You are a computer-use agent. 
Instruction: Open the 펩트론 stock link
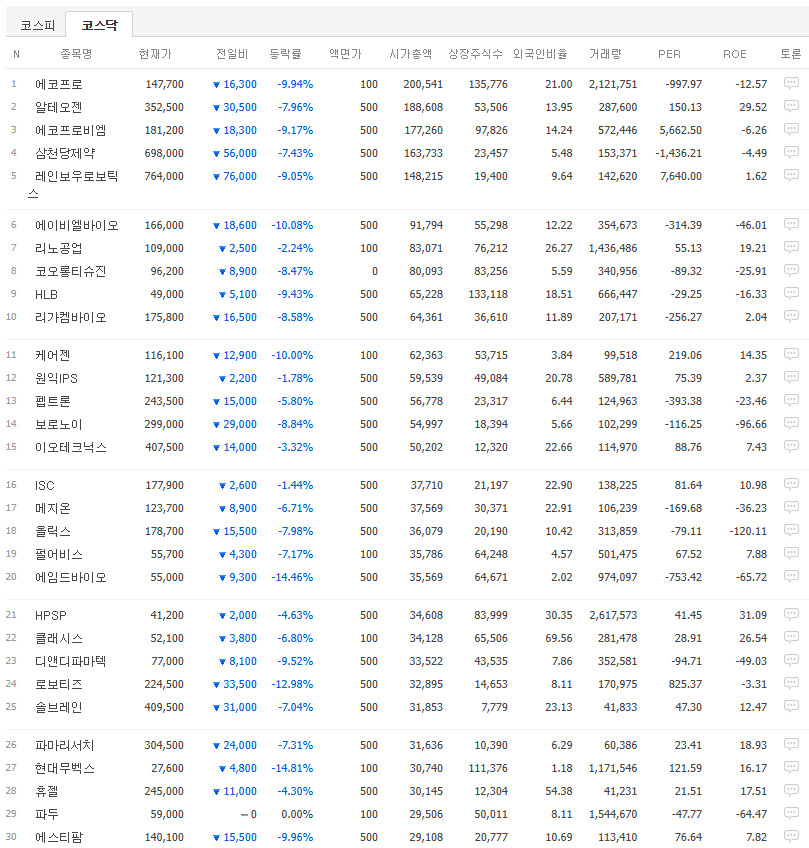52,401
